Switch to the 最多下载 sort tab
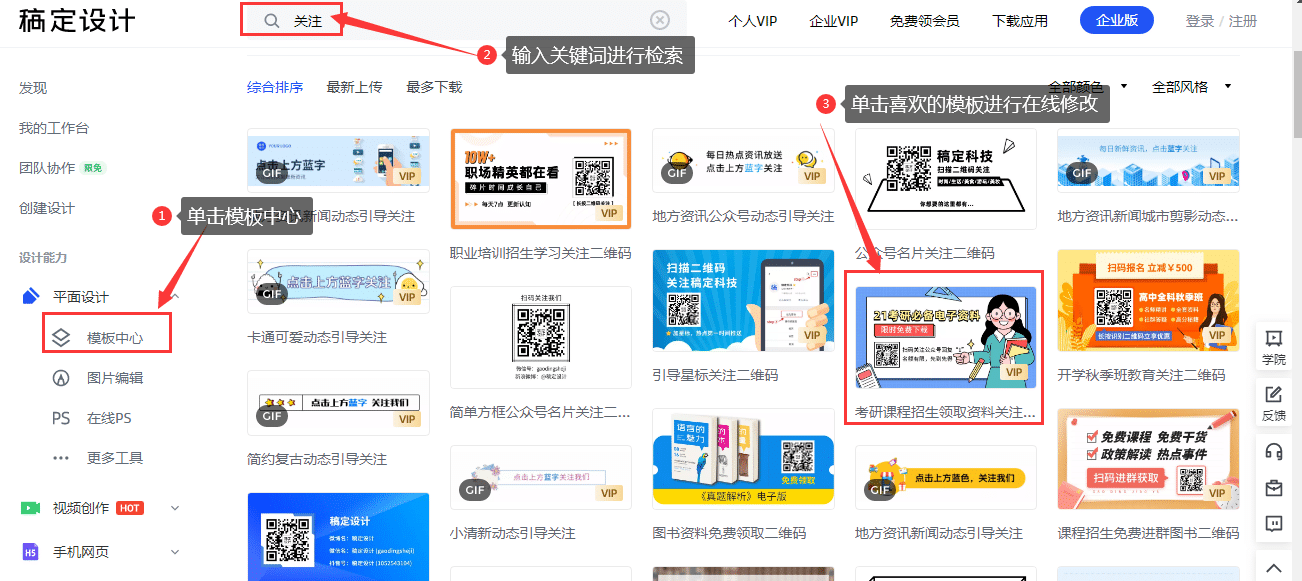Screen dimensions: 1302x581 [x=434, y=87]
